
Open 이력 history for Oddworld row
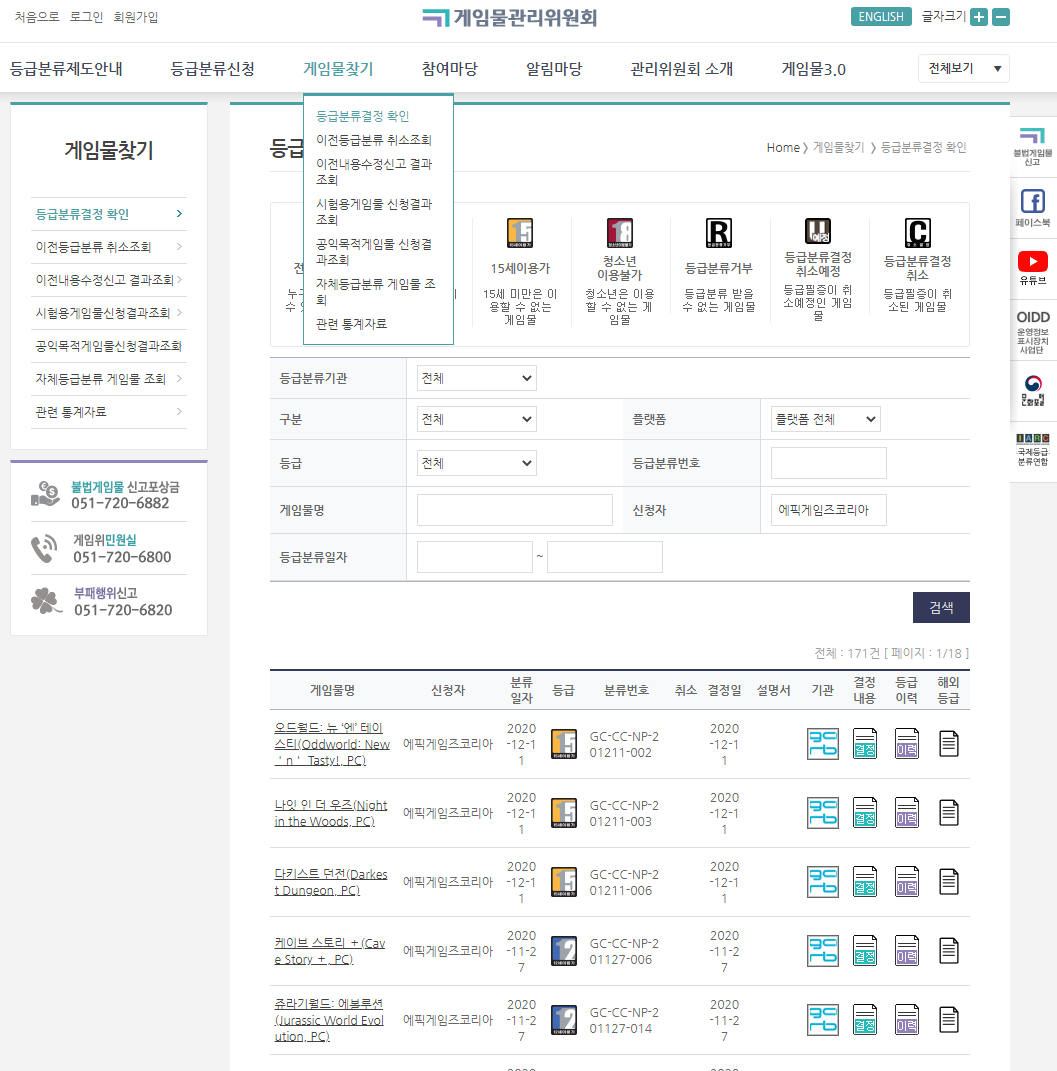(907, 744)
